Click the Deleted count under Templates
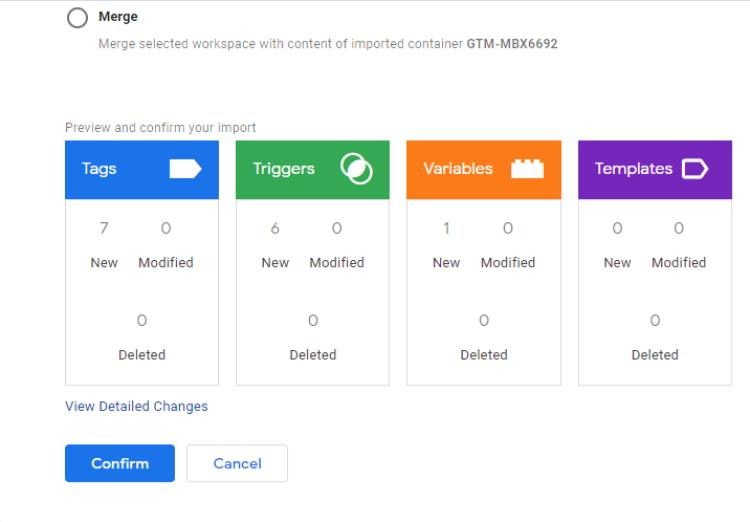750x522 pixels. tap(655, 321)
